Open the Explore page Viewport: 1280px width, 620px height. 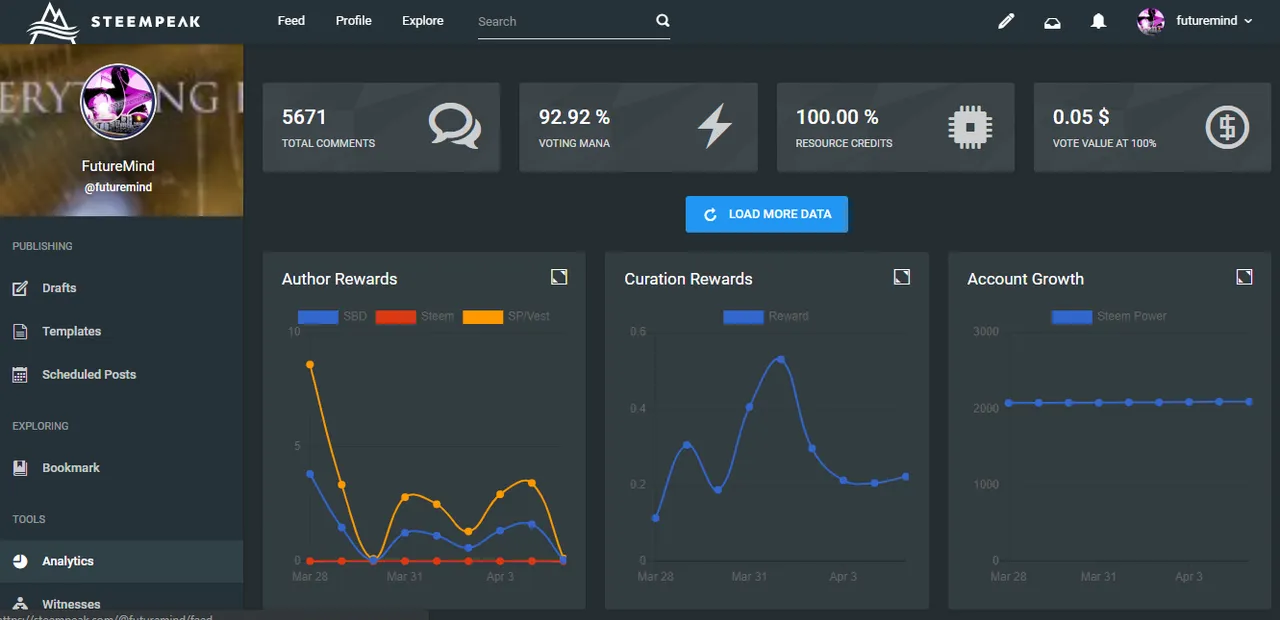[x=423, y=21]
